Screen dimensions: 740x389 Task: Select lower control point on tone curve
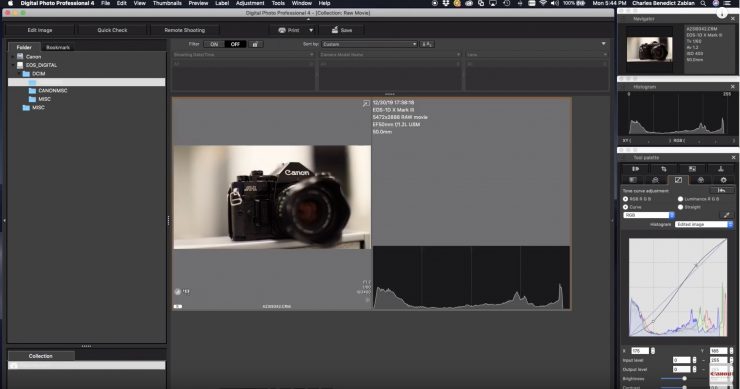pyautogui.click(x=653, y=322)
